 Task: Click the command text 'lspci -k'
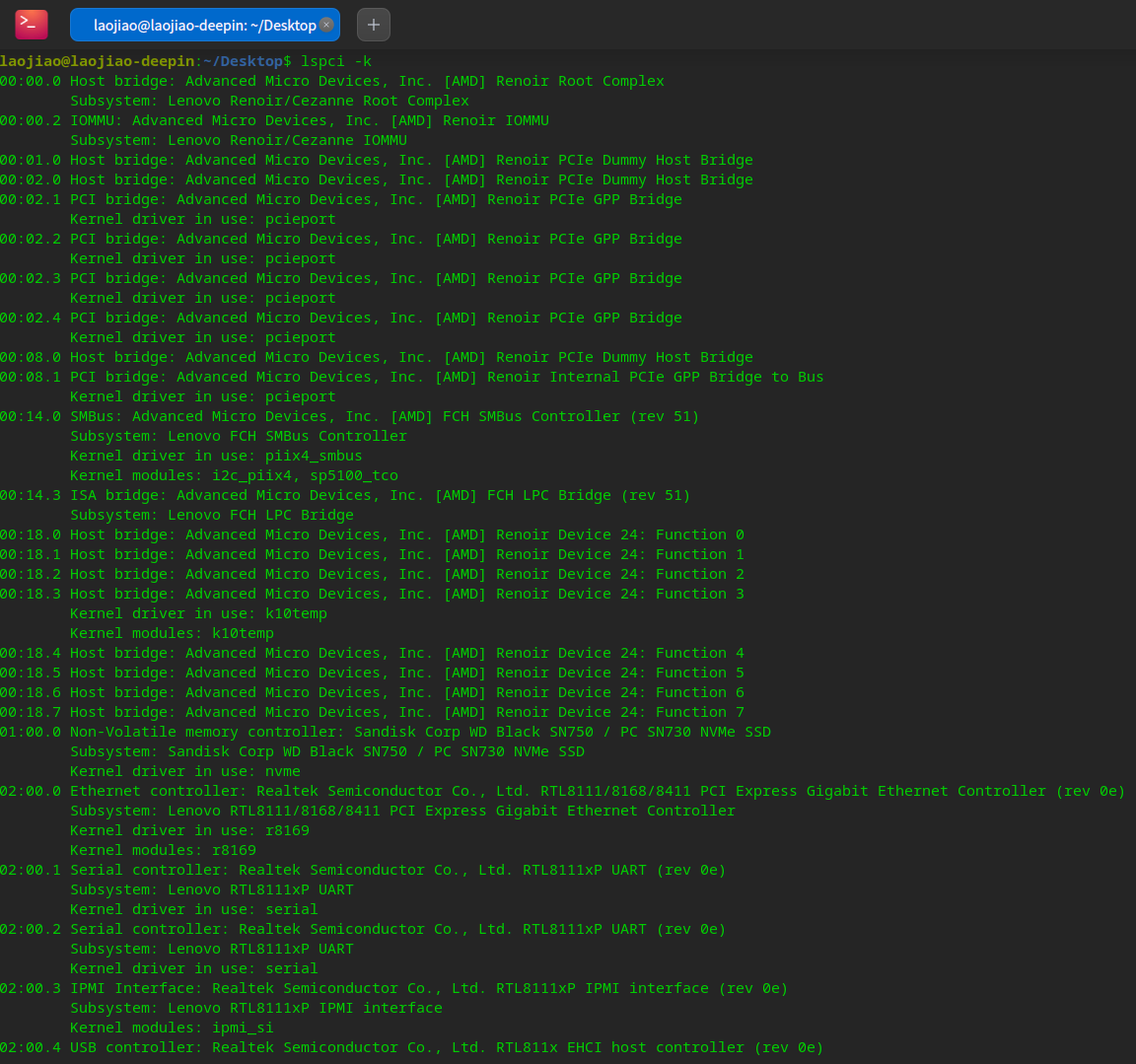[x=336, y=61]
